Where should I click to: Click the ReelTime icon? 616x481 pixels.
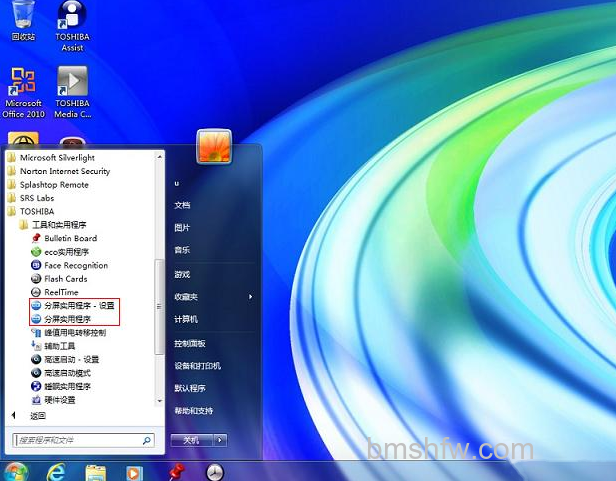[36, 292]
